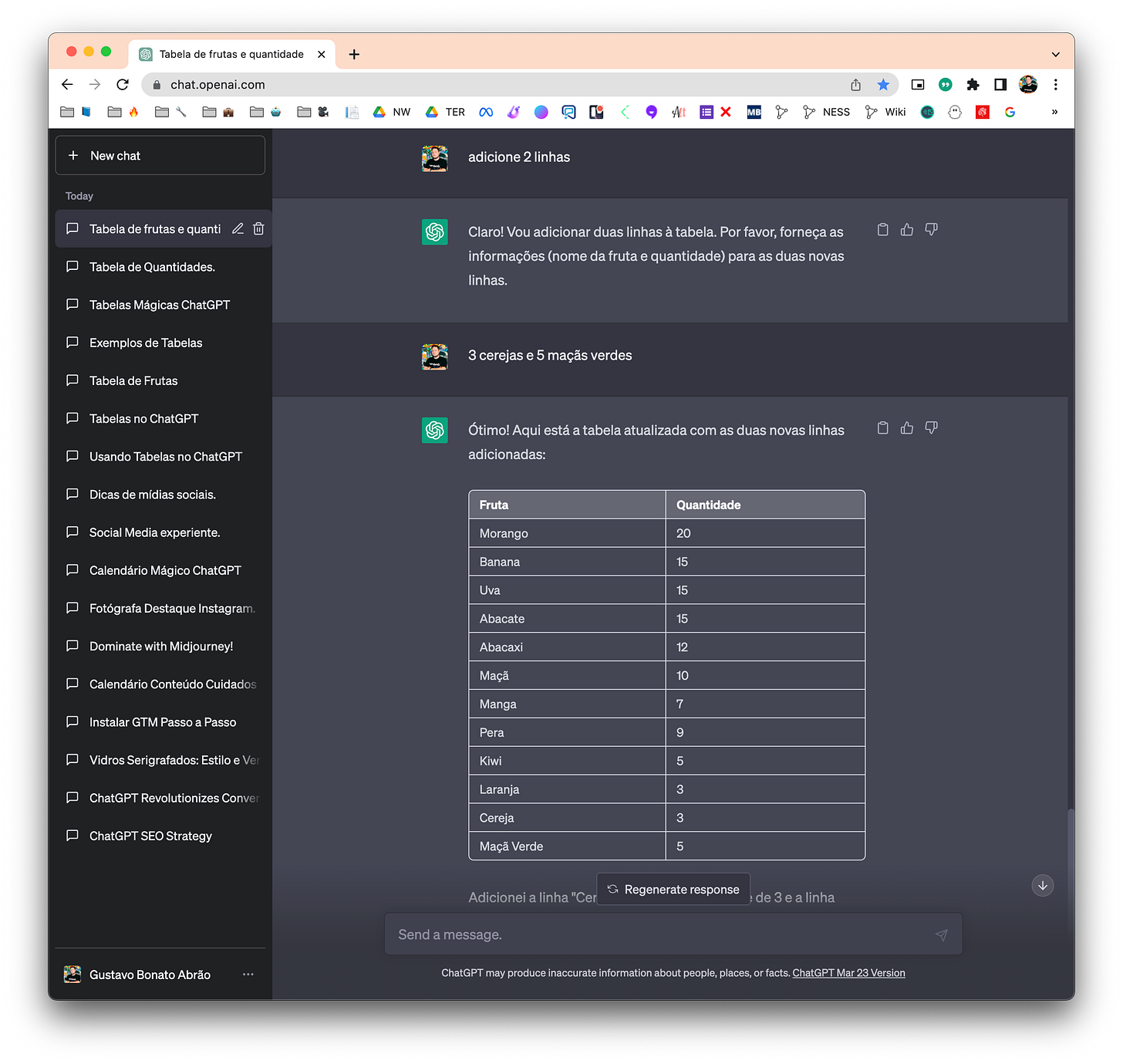
Task: Like the 'Ótimo! Aqui está' response
Action: (x=907, y=427)
